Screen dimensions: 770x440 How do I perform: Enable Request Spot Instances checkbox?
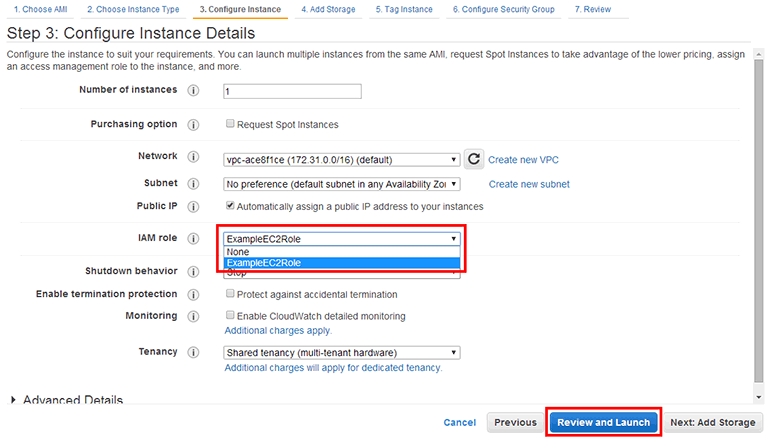coord(230,125)
